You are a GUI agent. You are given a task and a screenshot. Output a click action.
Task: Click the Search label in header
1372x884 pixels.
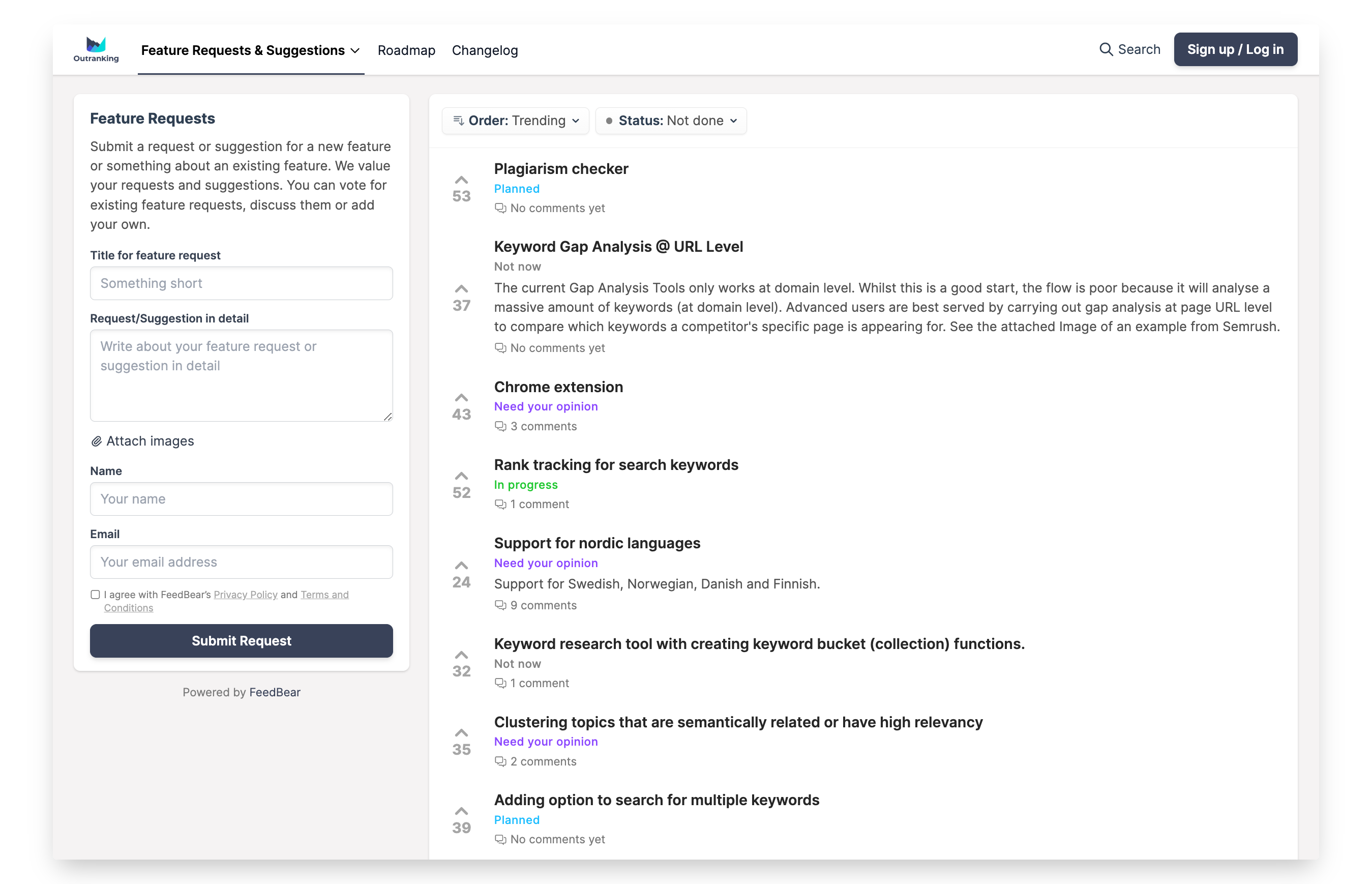[1139, 49]
